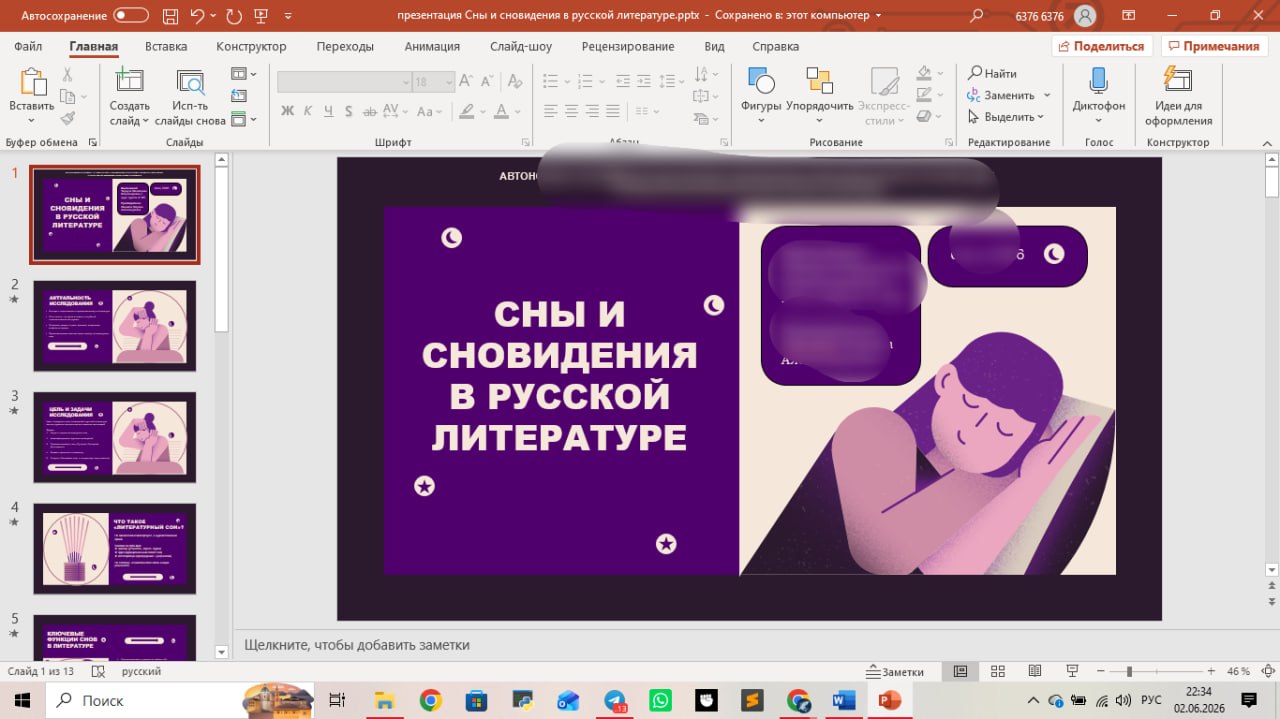The width and height of the screenshot is (1280, 719).
Task: Switch to Slide Sorter view icon
Action: click(997, 672)
